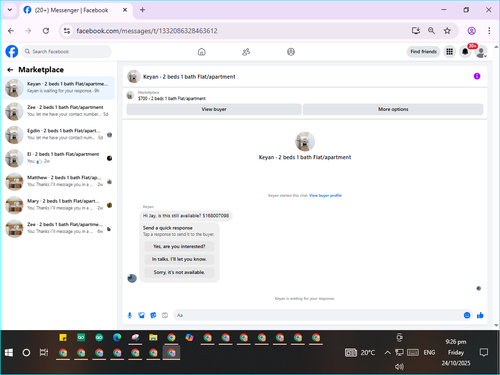Click the install app icon in address bar
Screen dimensions: 500x375
[x=416, y=31]
